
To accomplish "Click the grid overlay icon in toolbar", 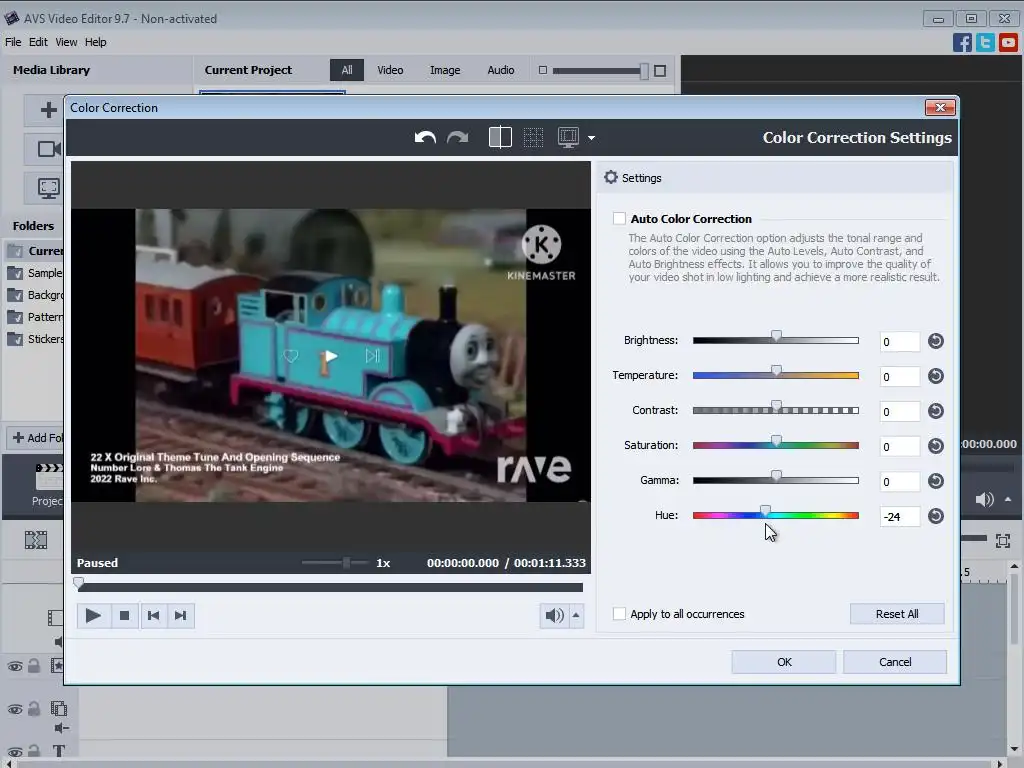I will (x=534, y=137).
